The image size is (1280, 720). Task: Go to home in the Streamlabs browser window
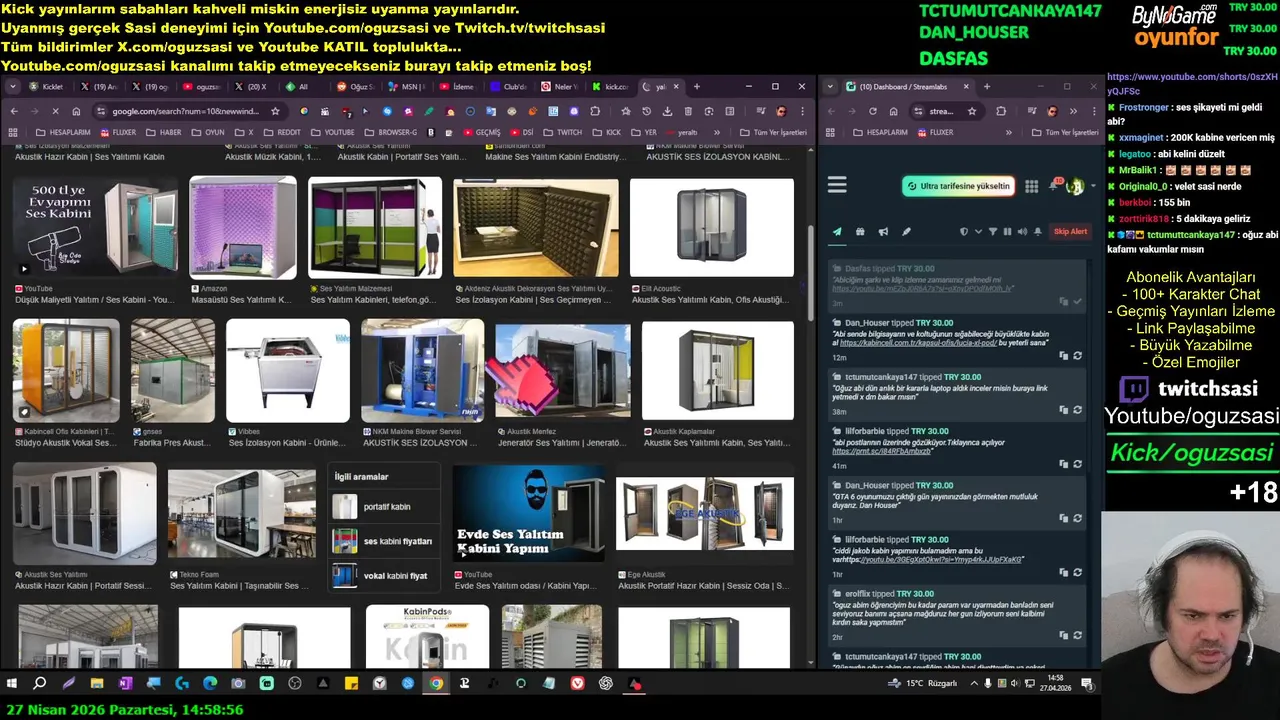tap(893, 111)
